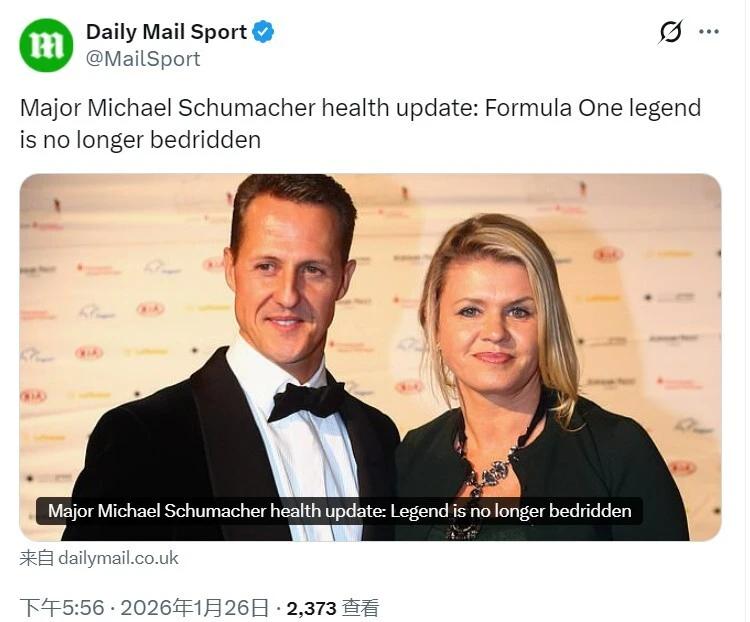The image size is (750, 622).
Task: Select the tweet text about Schumacher health update
Action: pyautogui.click(x=360, y=123)
